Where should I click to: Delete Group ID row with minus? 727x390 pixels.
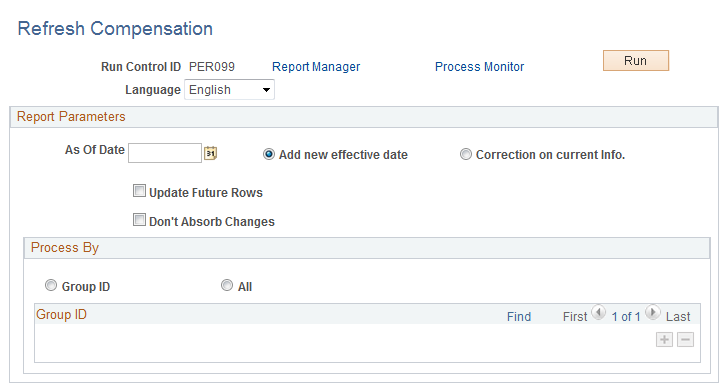(x=685, y=339)
